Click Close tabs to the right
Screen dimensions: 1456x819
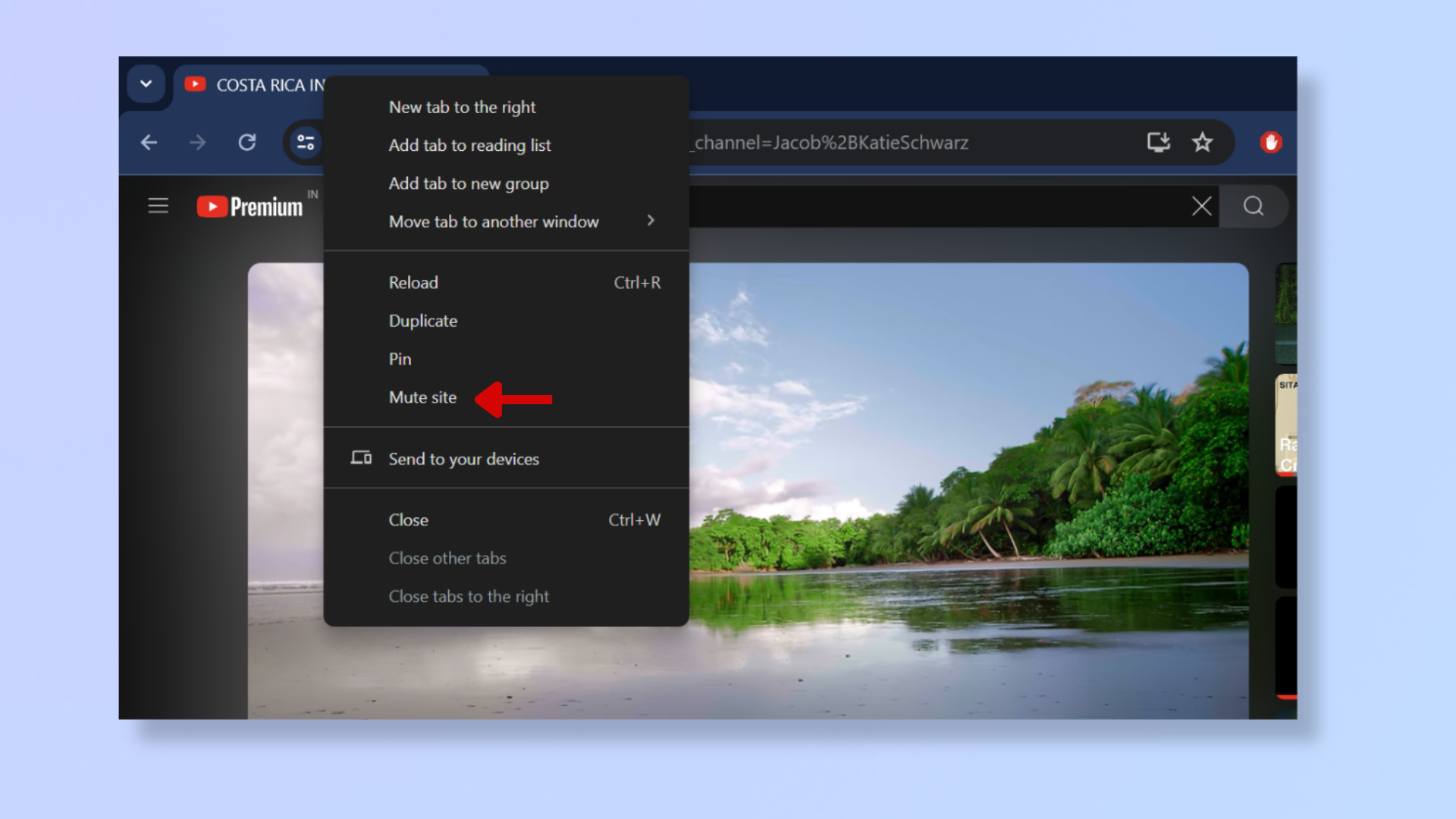469,596
